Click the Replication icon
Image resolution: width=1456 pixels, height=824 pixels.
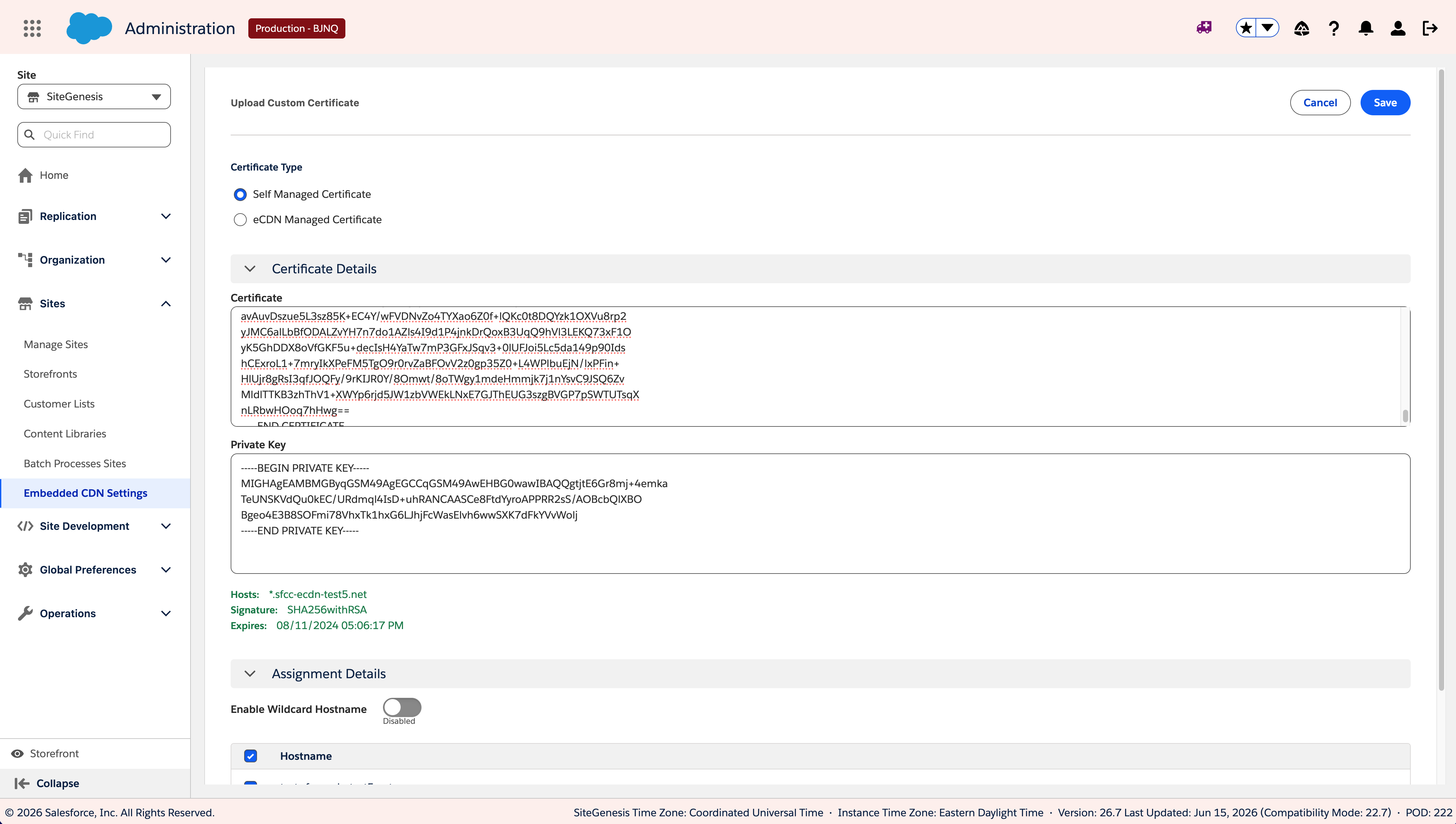click(25, 216)
